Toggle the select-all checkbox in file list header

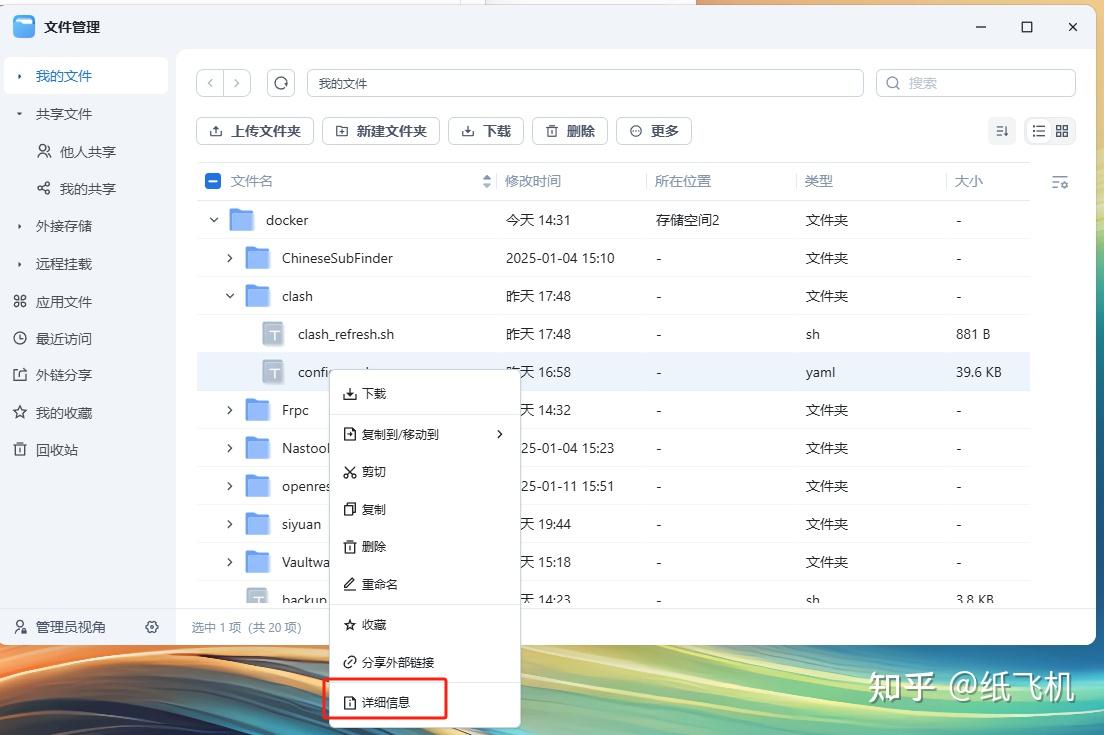pos(212,181)
